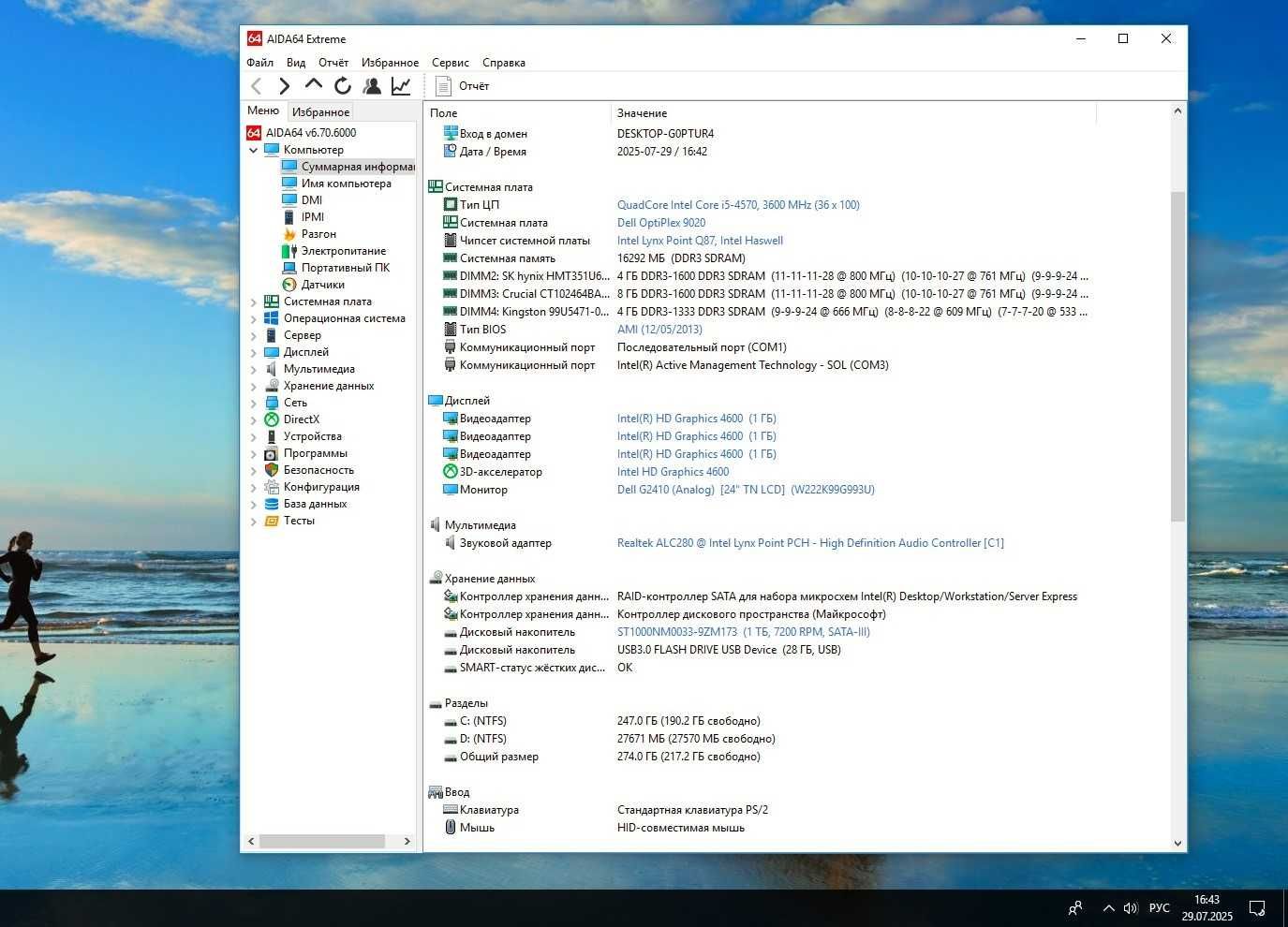Click the Тесты icon in tree

(x=272, y=521)
